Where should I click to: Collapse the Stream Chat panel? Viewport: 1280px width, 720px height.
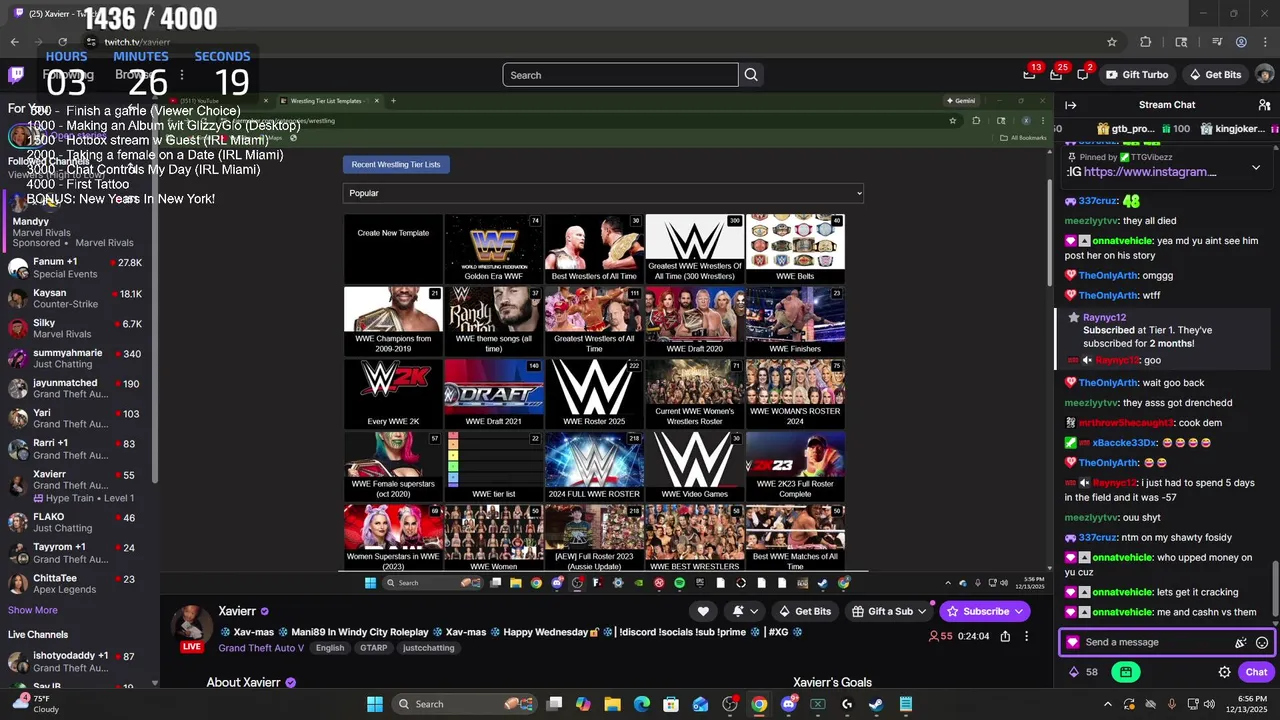[x=1070, y=105]
